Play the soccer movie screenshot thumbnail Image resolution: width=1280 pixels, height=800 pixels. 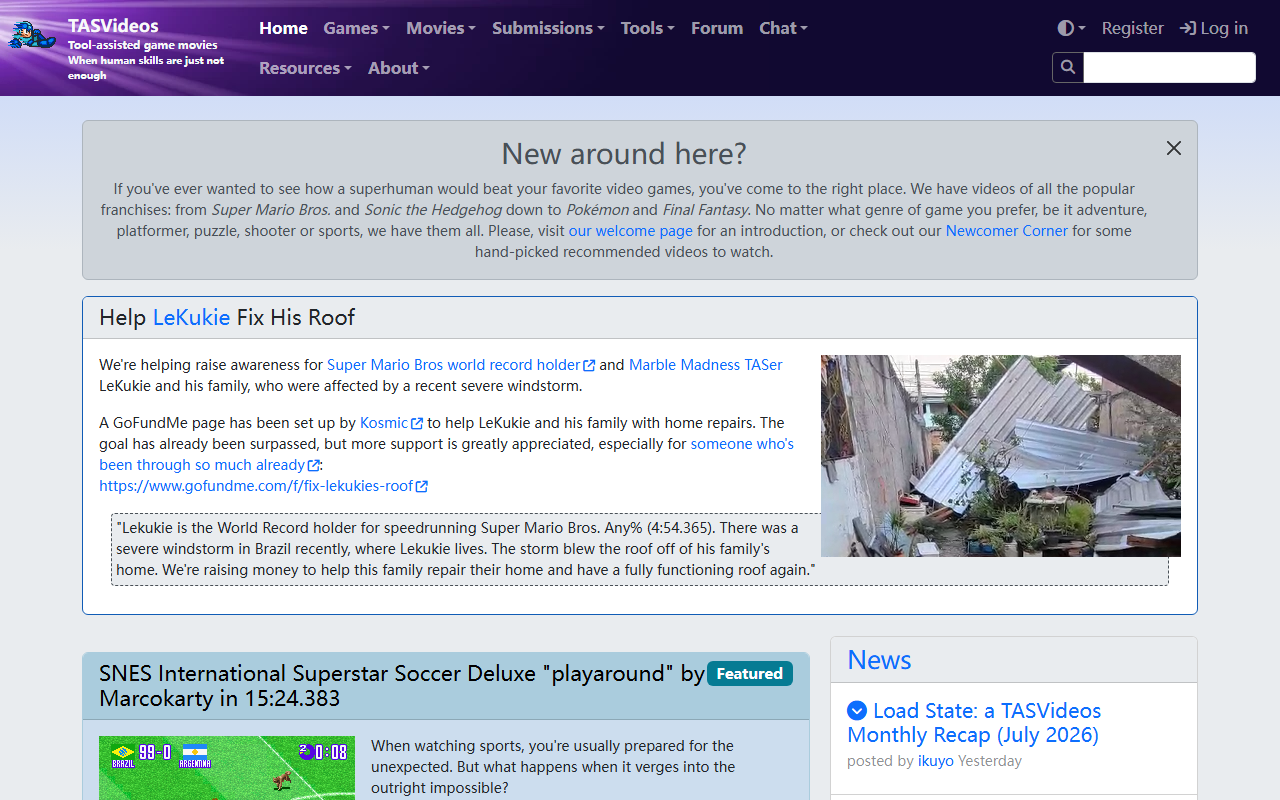[227, 768]
